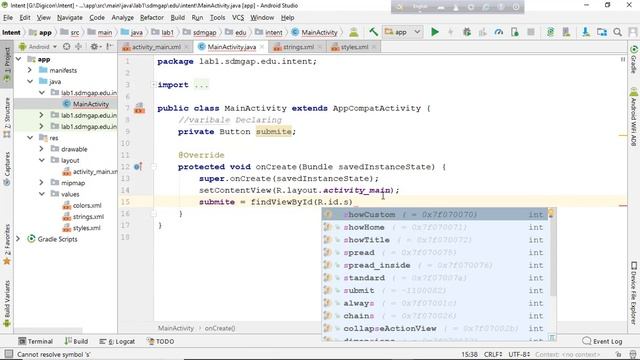Open the Refactor menu

coord(151,18)
